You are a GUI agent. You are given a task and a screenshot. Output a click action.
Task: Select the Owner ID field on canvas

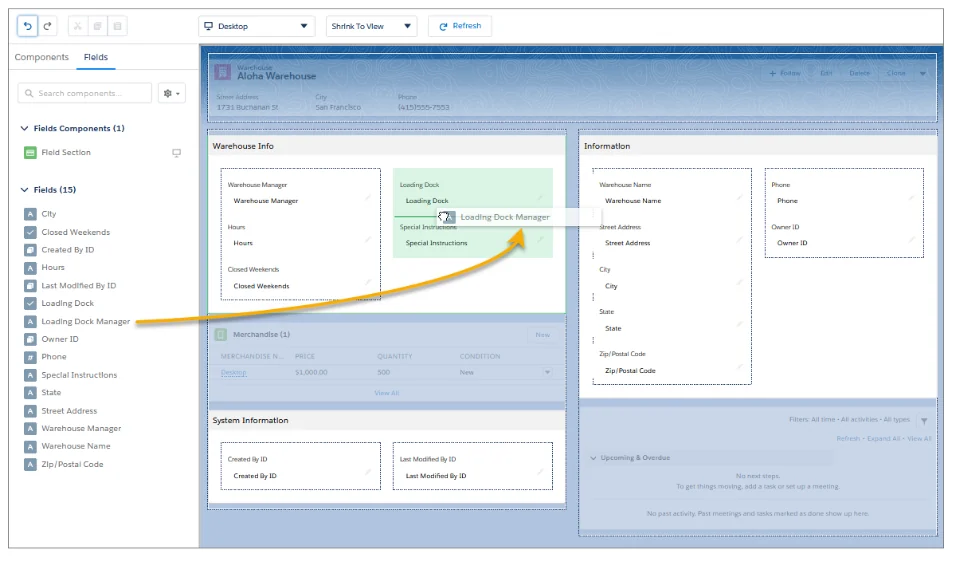843,235
